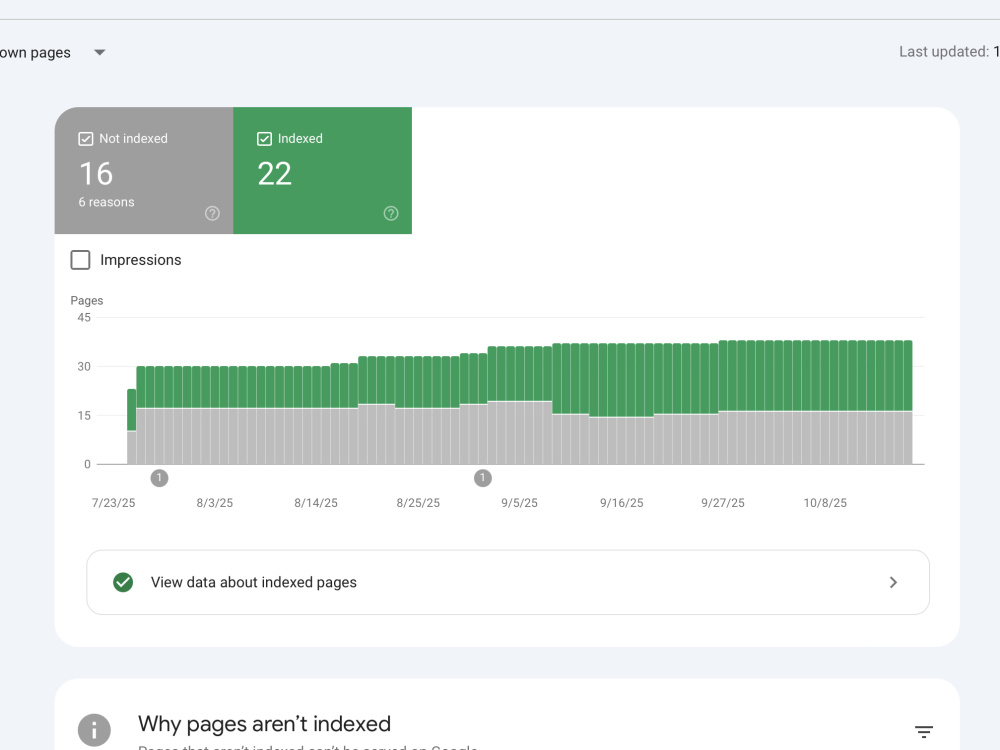Click green checkmark icon in indexed pages row
This screenshot has height=750, width=1000.
(x=123, y=582)
